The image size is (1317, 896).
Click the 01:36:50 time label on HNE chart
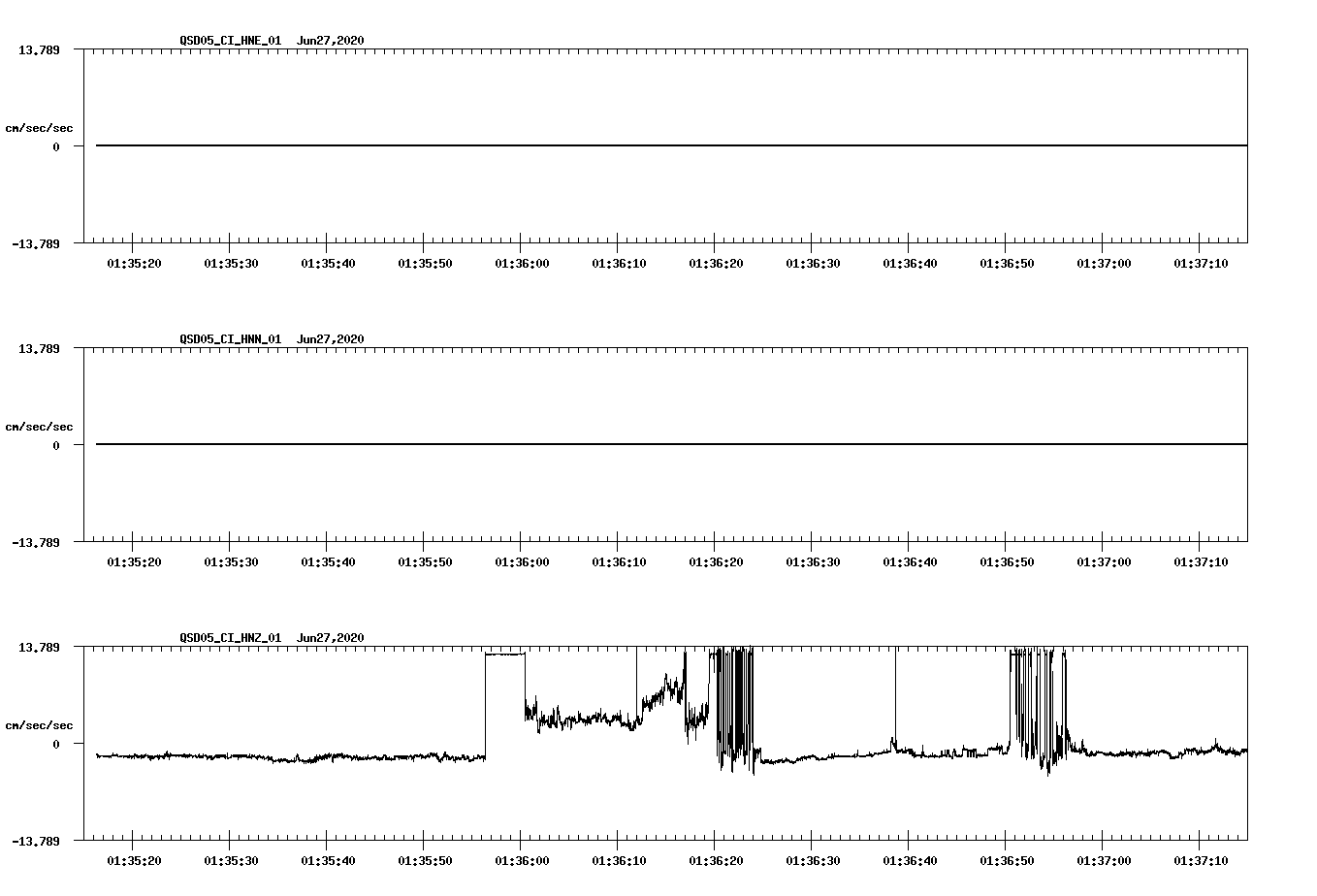point(1007,264)
